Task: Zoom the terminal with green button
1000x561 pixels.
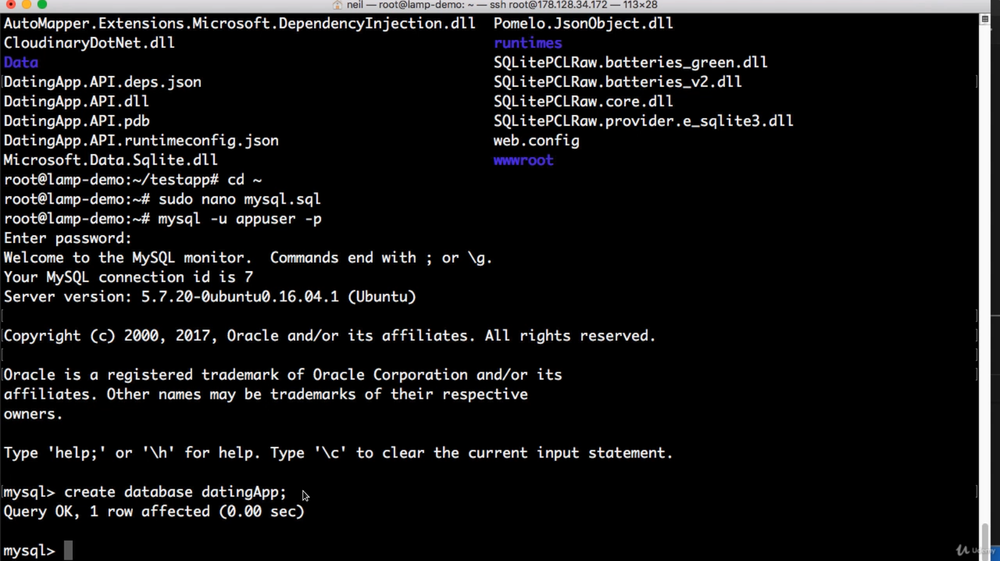Action: (42, 5)
